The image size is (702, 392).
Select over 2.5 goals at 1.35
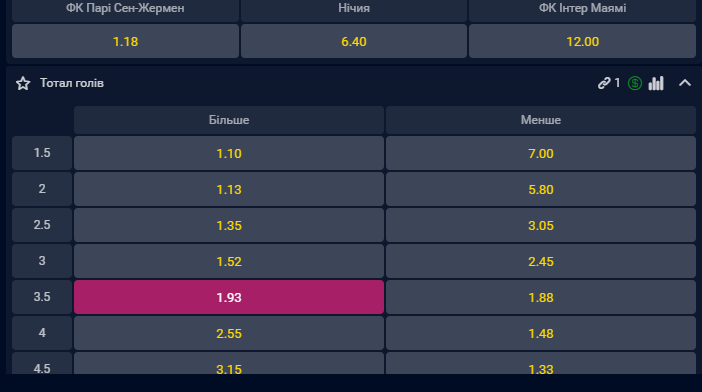point(229,225)
